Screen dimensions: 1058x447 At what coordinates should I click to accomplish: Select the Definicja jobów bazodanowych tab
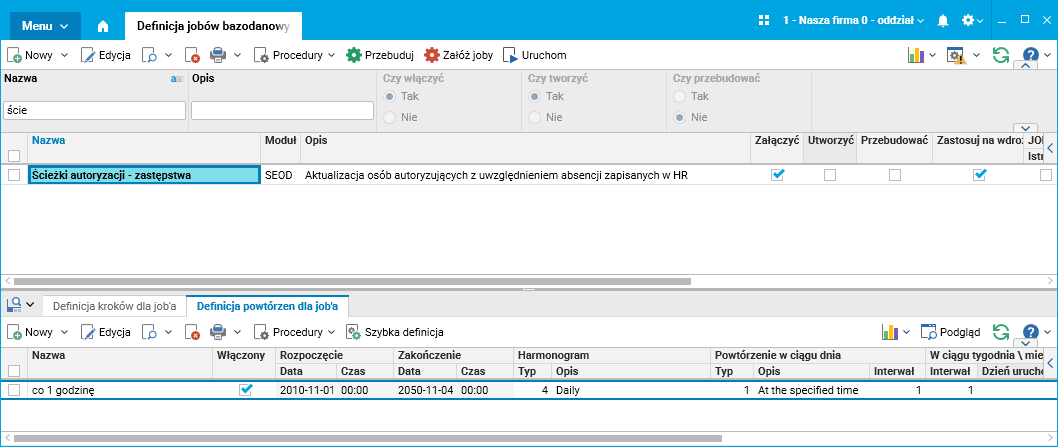213,26
